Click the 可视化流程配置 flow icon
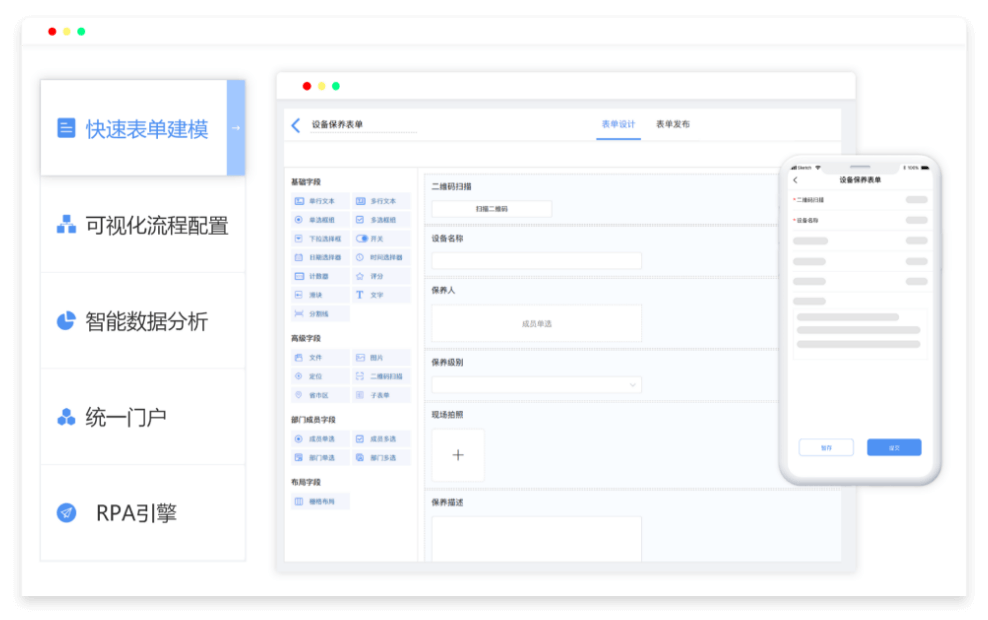988x620 pixels. coord(66,225)
